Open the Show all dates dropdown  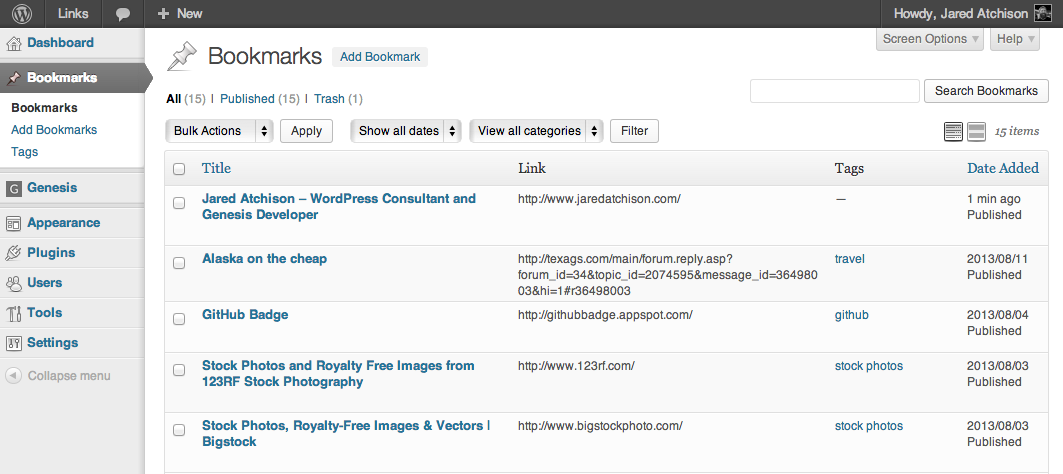[x=406, y=131]
